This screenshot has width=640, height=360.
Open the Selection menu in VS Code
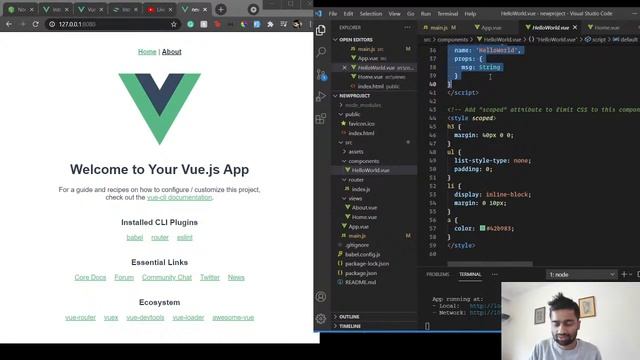[371, 13]
